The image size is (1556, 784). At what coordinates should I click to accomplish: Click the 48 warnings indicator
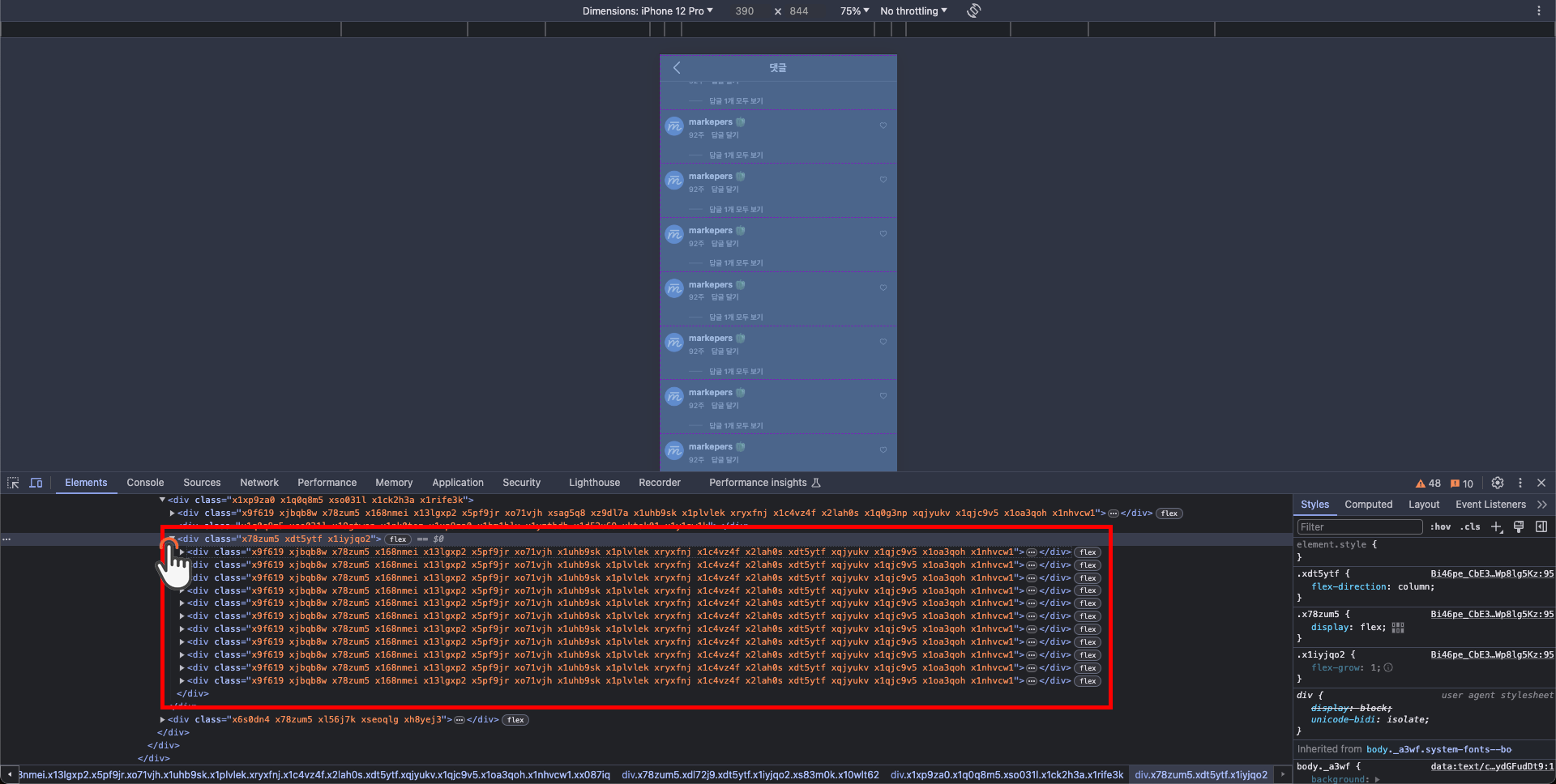[1428, 484]
